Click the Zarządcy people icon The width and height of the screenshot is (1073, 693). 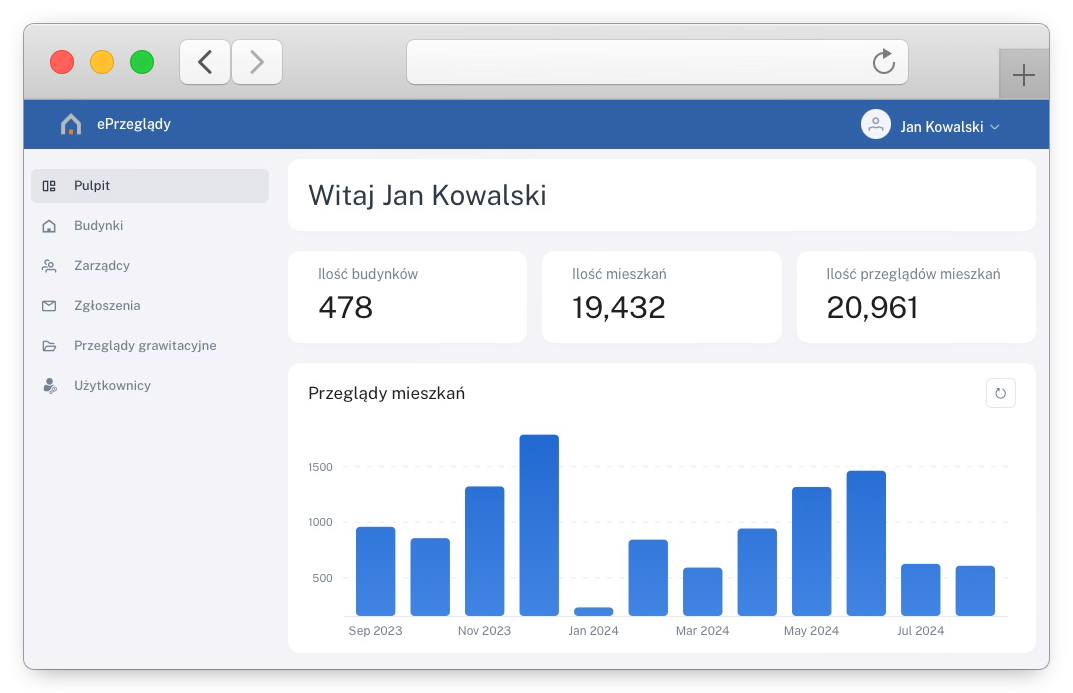click(x=49, y=266)
